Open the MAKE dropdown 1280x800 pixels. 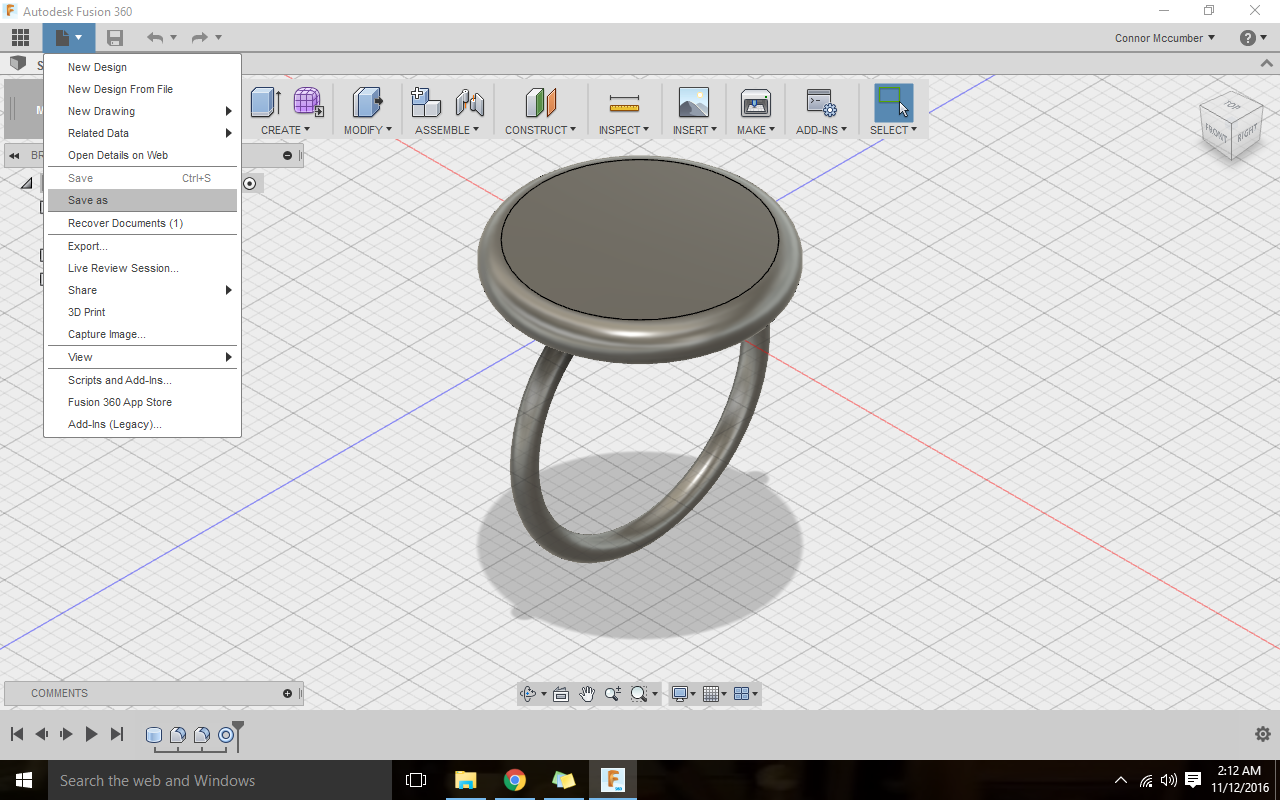755,130
